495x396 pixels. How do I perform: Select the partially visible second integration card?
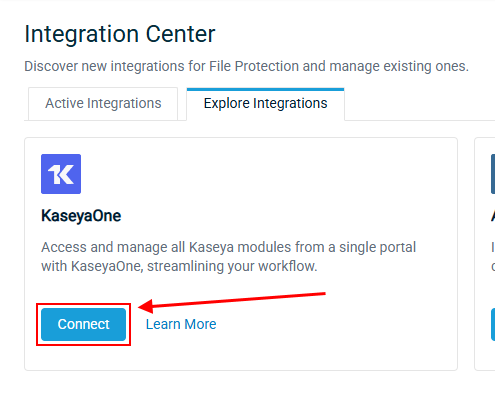(x=485, y=254)
